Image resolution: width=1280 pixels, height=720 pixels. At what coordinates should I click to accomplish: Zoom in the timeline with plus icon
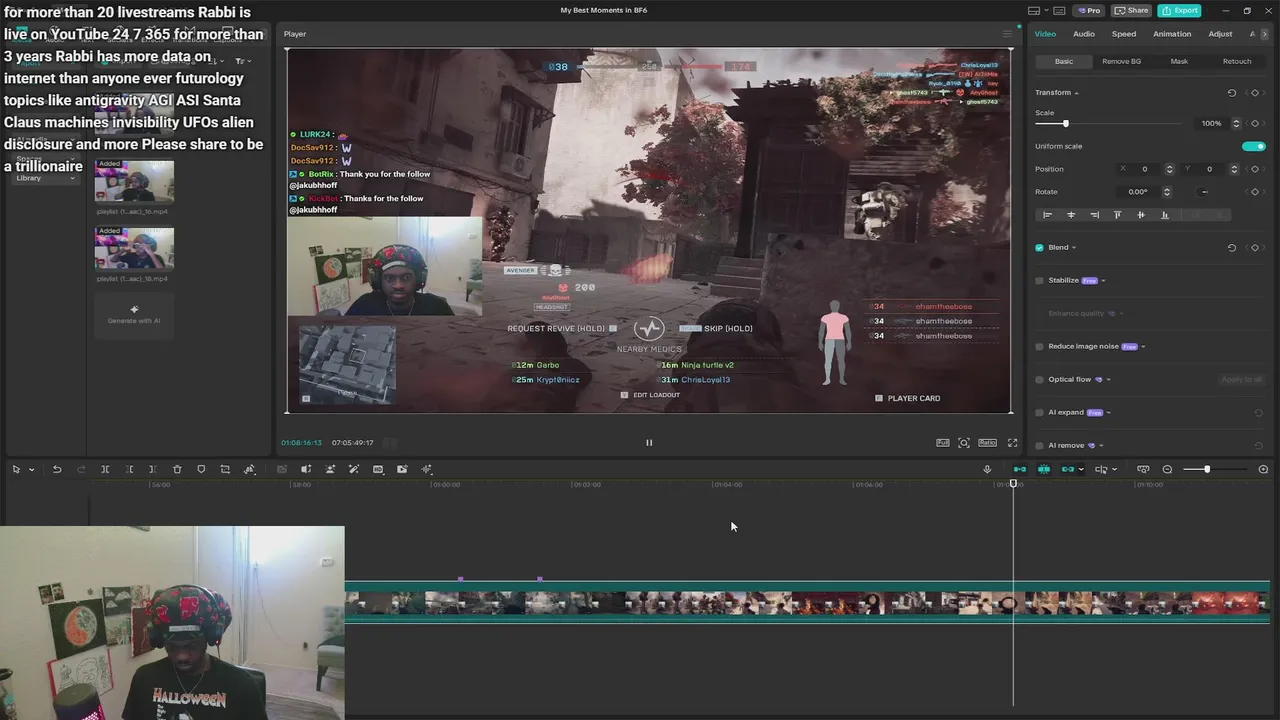pos(1263,469)
